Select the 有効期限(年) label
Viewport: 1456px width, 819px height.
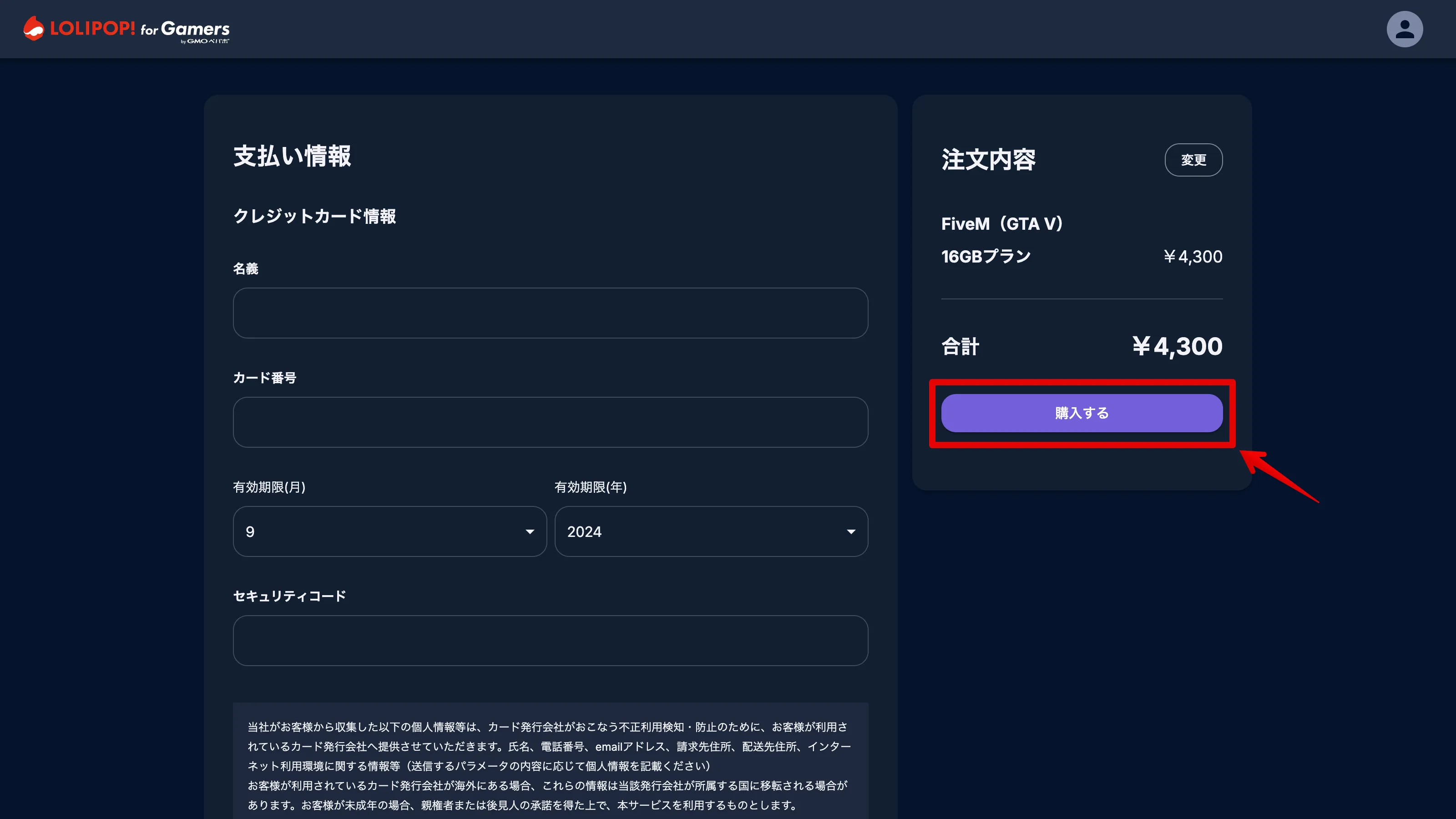click(590, 487)
